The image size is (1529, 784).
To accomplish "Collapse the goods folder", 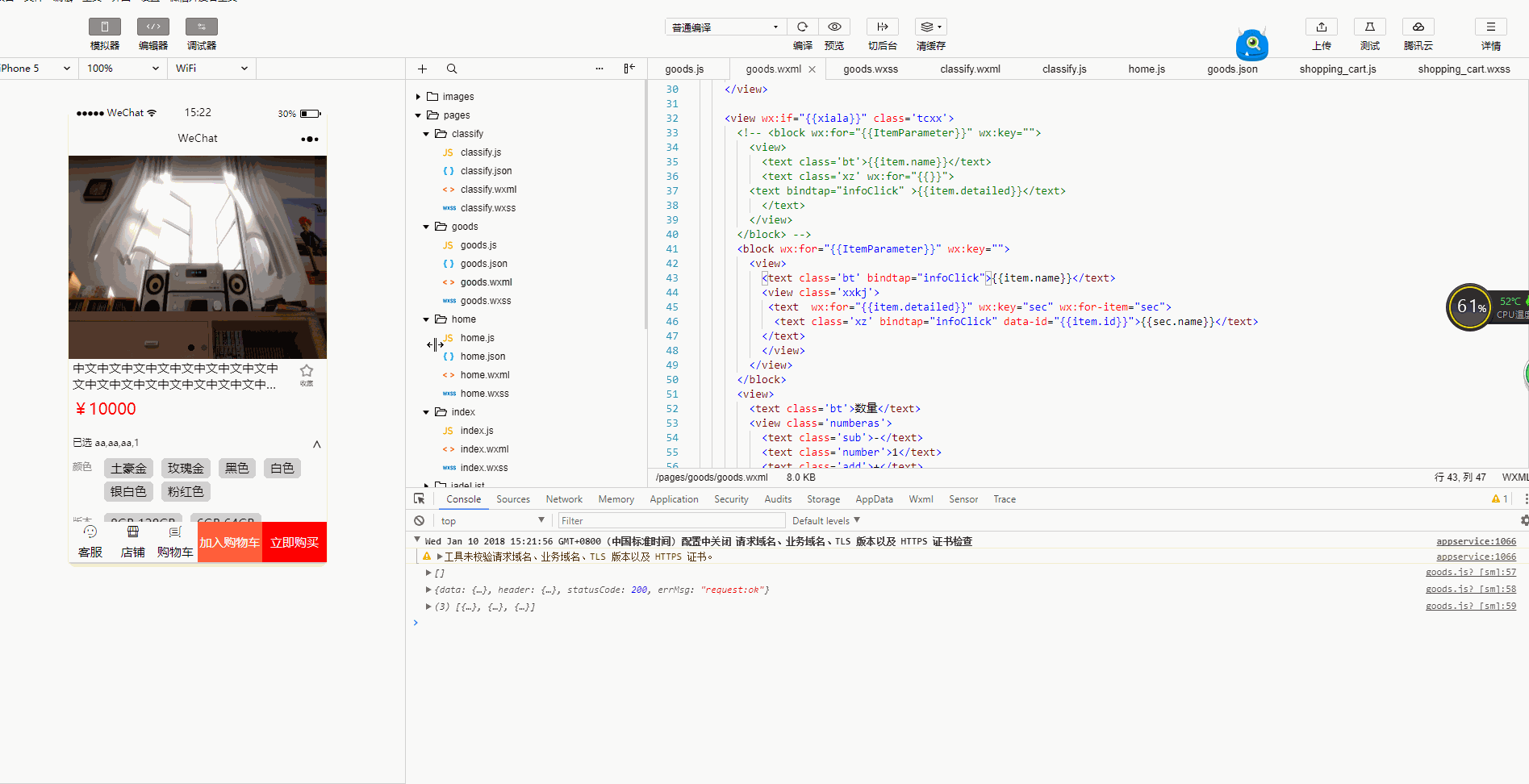I will click(x=426, y=227).
